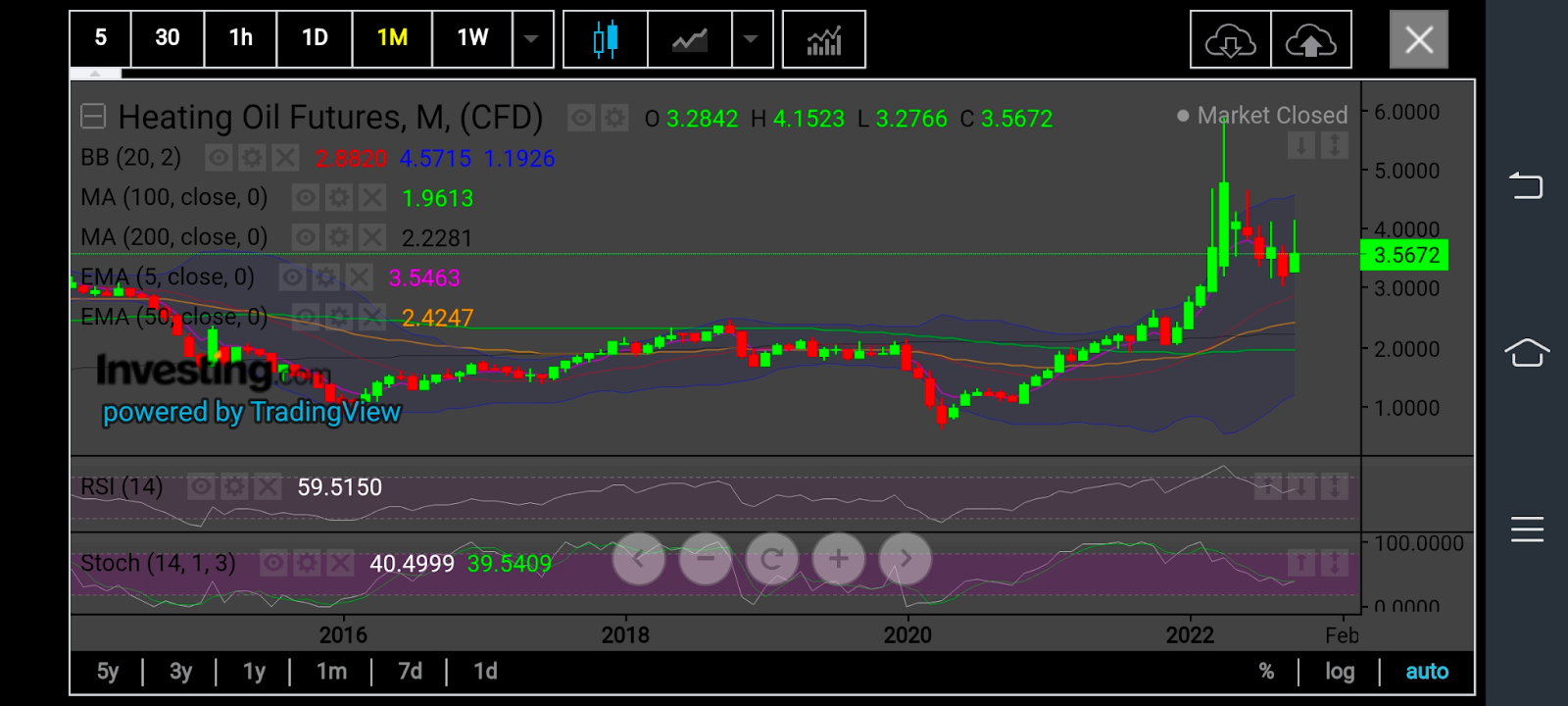Remove the MA (200, close, 0) indicator
Screen dimensions: 1568x706
[372, 238]
